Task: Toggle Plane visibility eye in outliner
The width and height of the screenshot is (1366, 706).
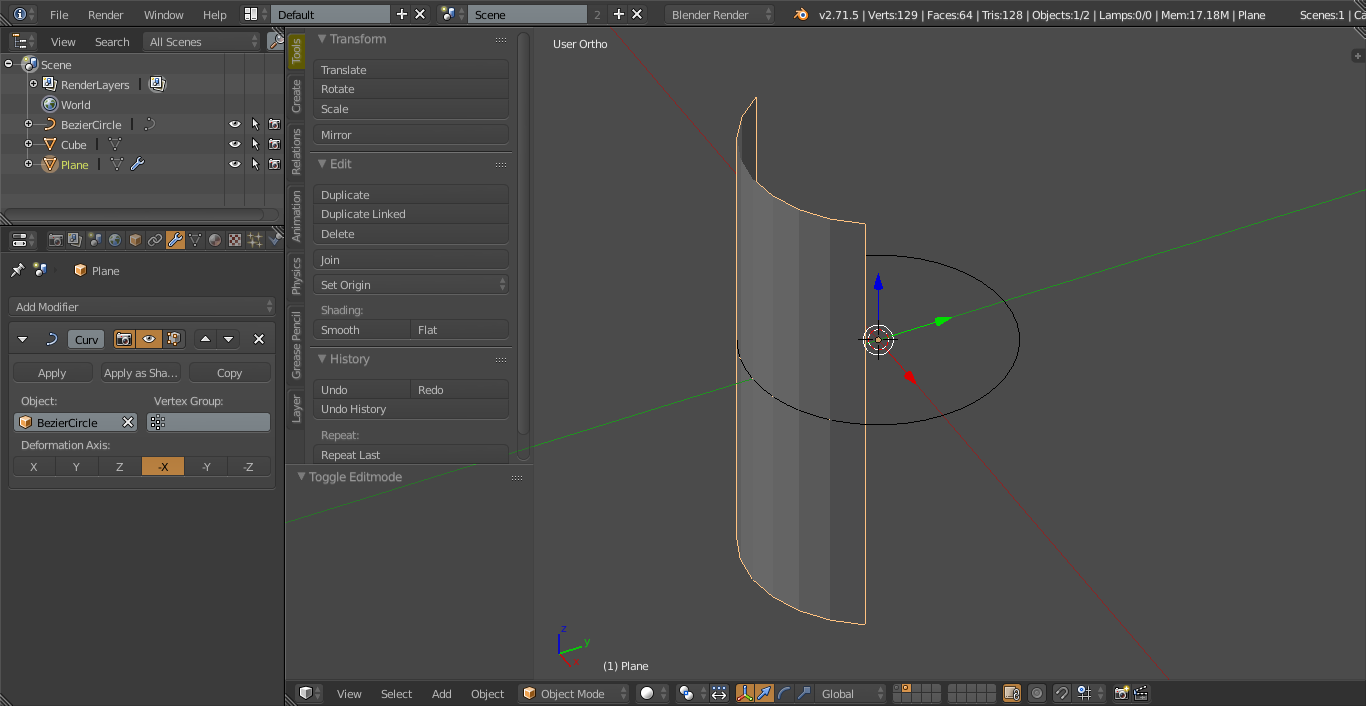Action: [235, 164]
